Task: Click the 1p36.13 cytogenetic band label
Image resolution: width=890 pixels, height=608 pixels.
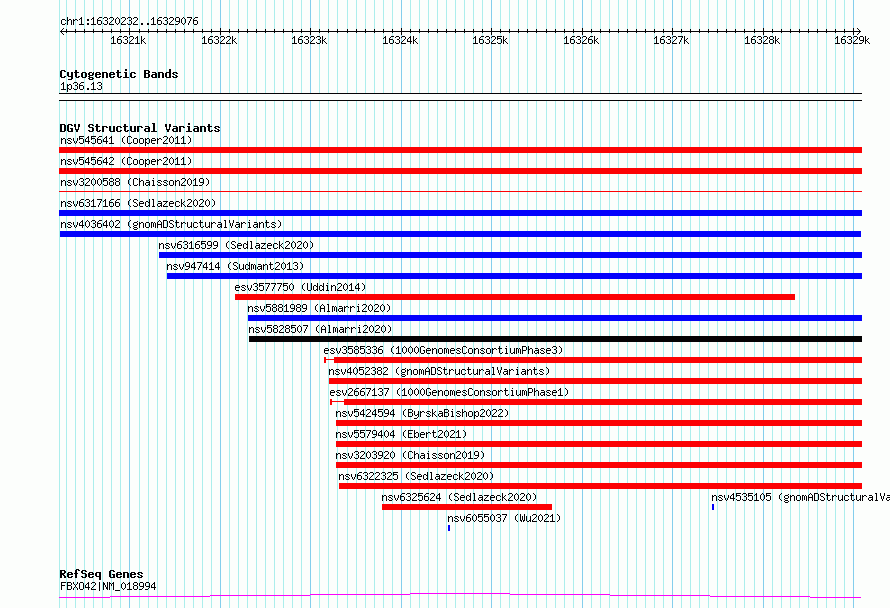Action: 81,86
